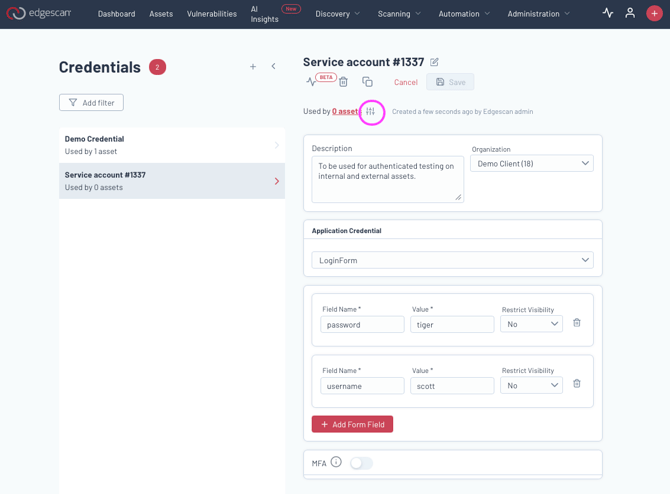Screen dimensions: 670x494
Task: Open the user profile icon in top bar
Action: [630, 13]
